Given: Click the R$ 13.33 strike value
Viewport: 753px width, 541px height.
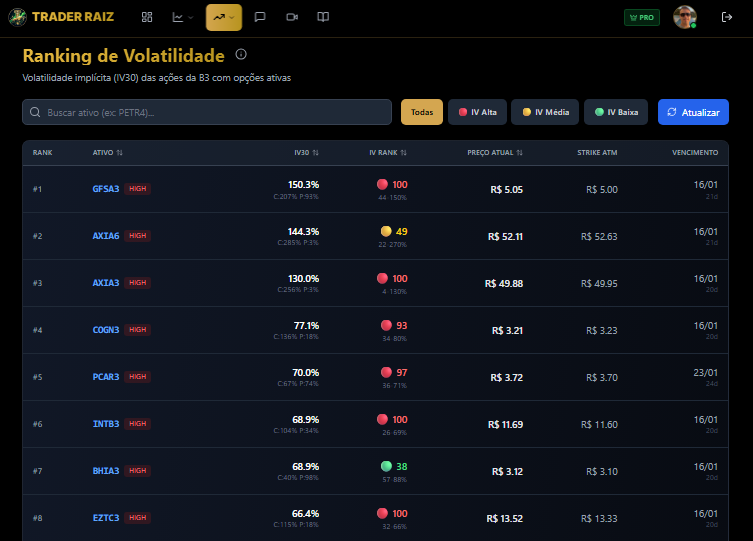Looking at the screenshot, I should (599, 519).
